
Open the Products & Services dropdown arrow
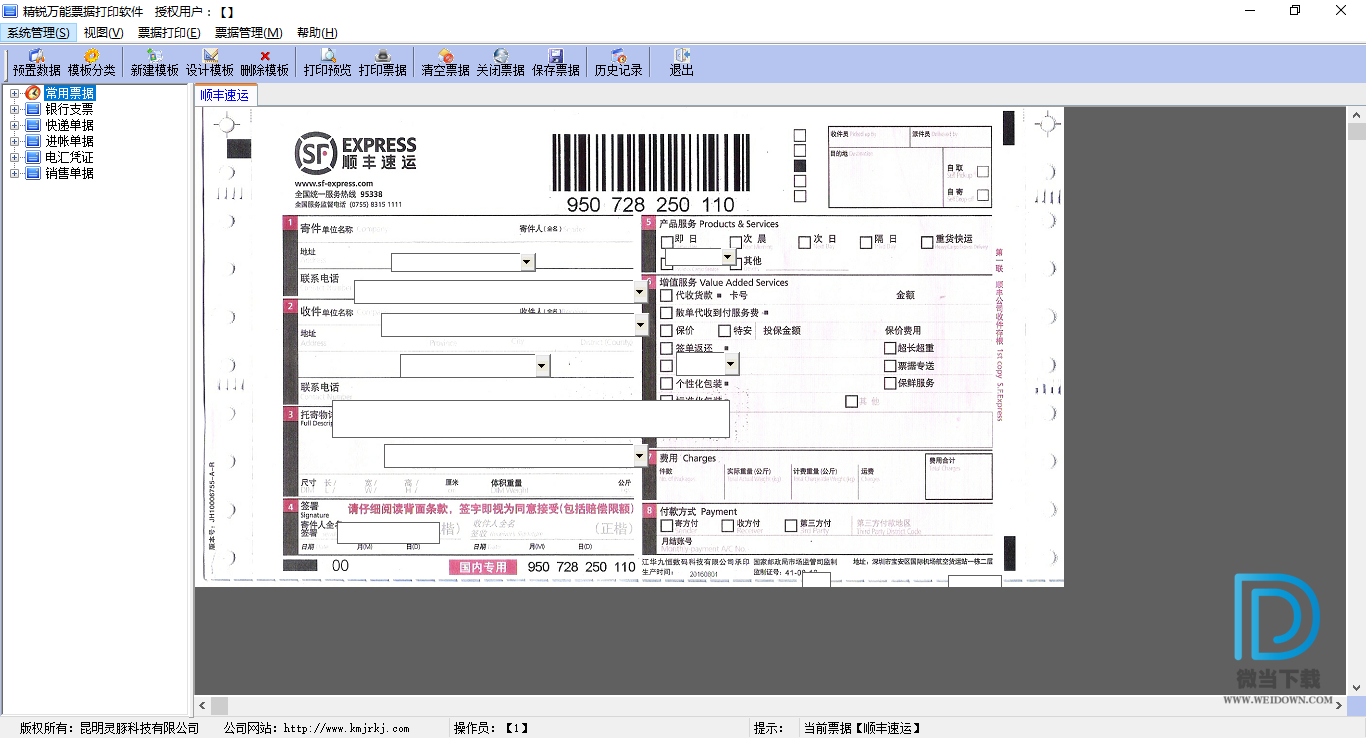(x=728, y=256)
